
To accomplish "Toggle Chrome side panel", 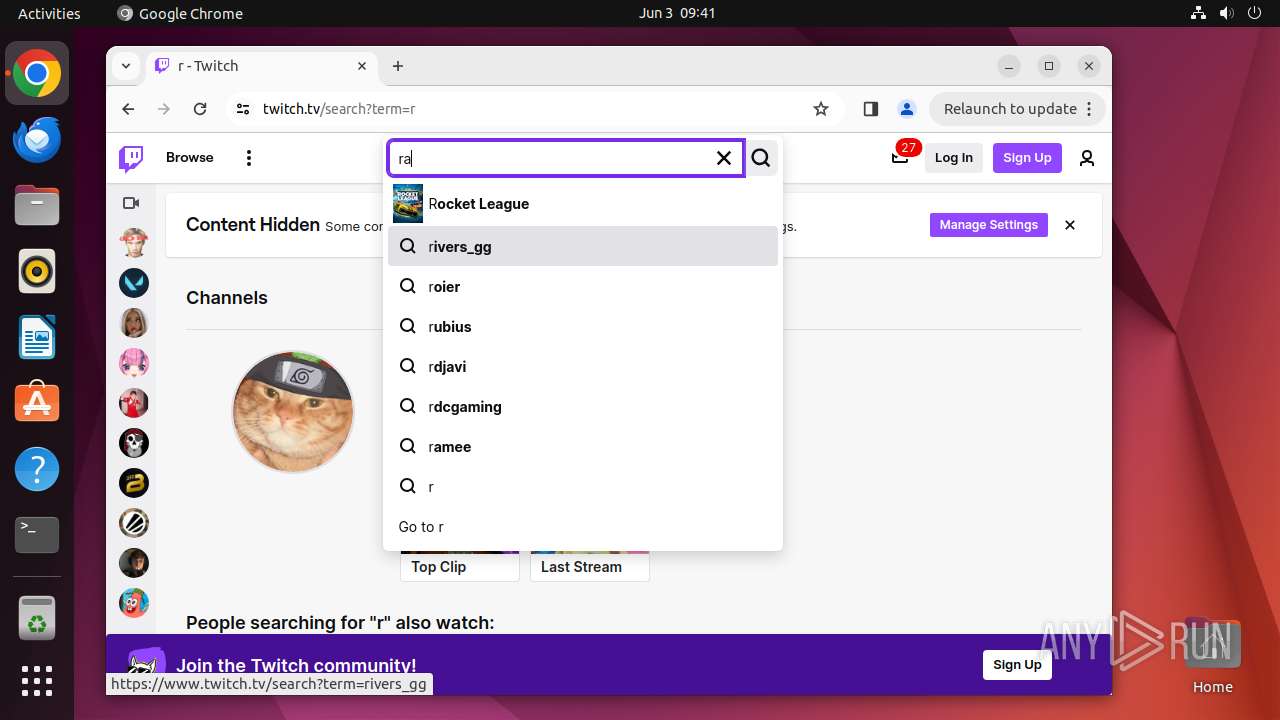I will pos(870,109).
